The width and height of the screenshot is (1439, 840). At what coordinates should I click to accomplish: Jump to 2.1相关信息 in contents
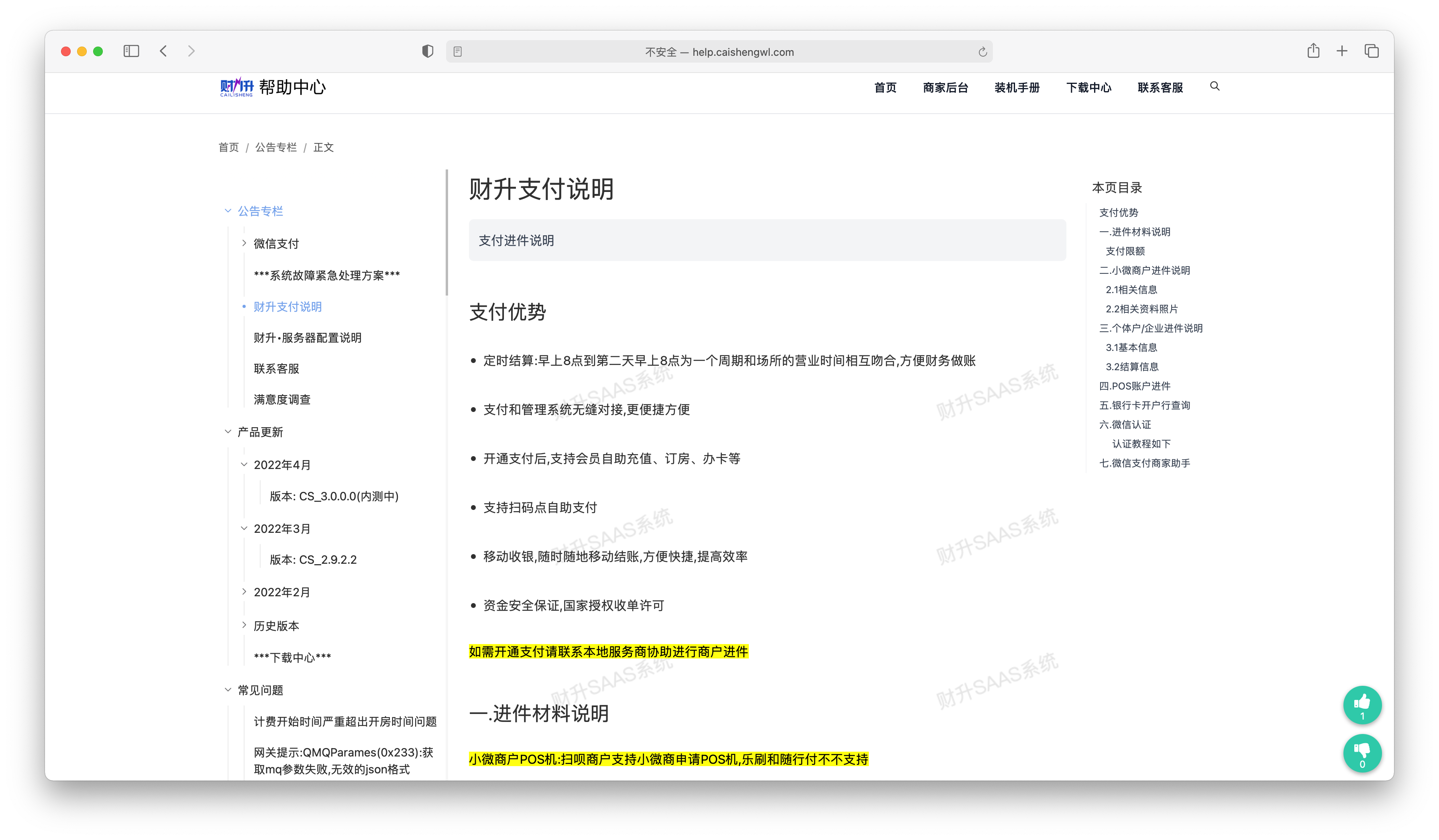(x=1131, y=290)
